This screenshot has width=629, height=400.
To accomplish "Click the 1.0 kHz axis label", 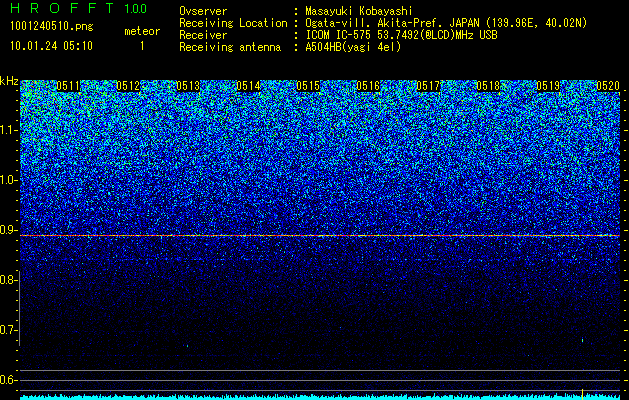I will coord(8,181).
